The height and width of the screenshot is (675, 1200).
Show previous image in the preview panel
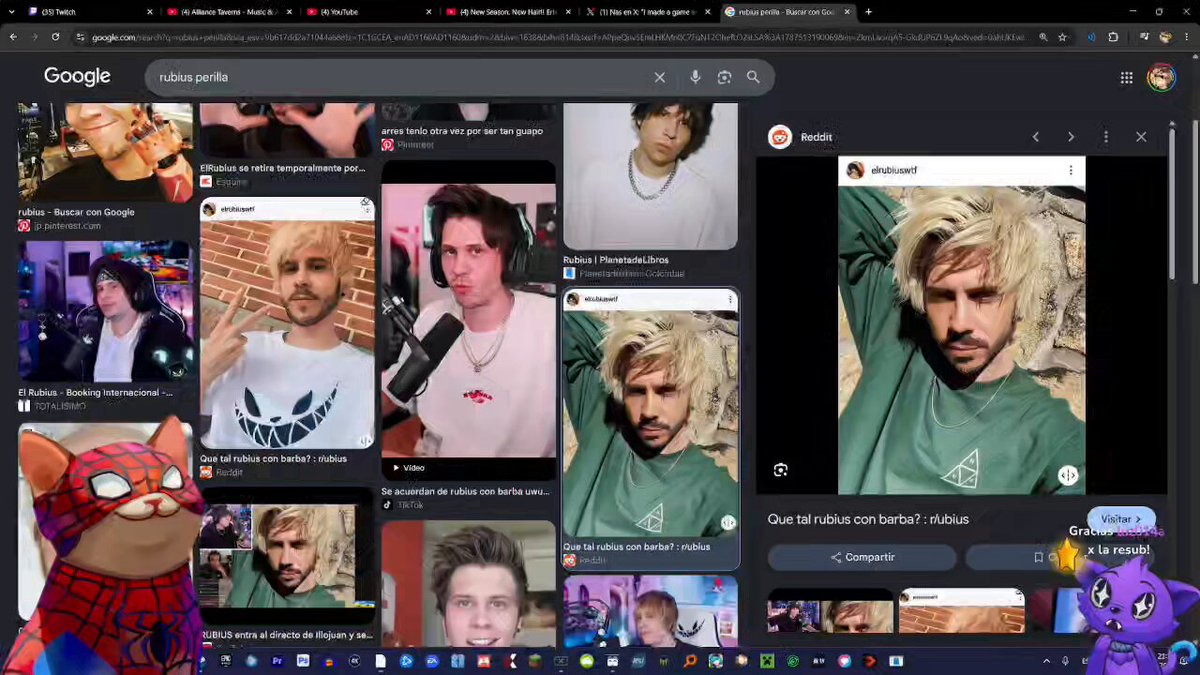[1036, 137]
